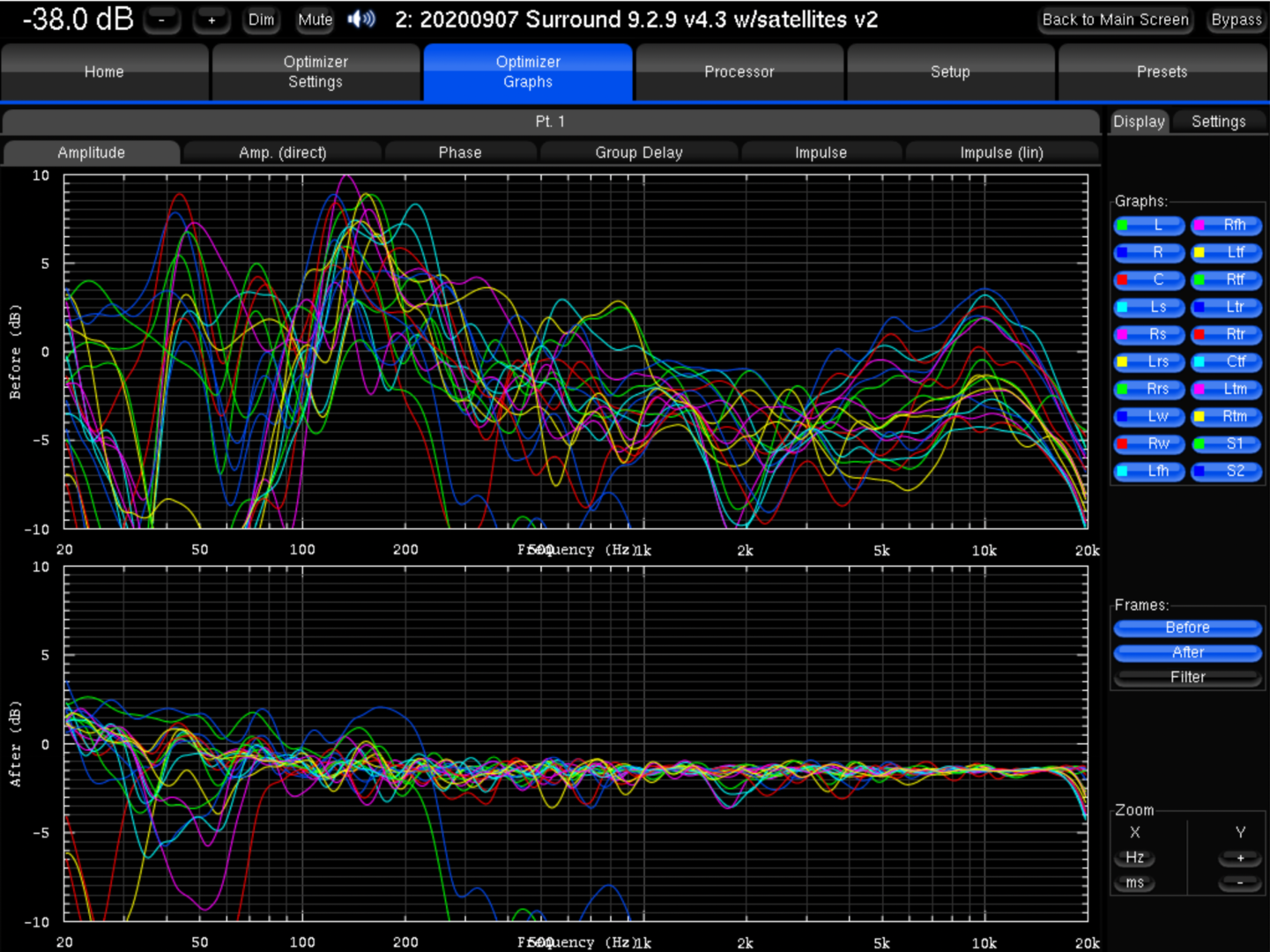Viewport: 1270px width, 952px height.
Task: Select the Settings side panel tab
Action: pyautogui.click(x=1218, y=122)
